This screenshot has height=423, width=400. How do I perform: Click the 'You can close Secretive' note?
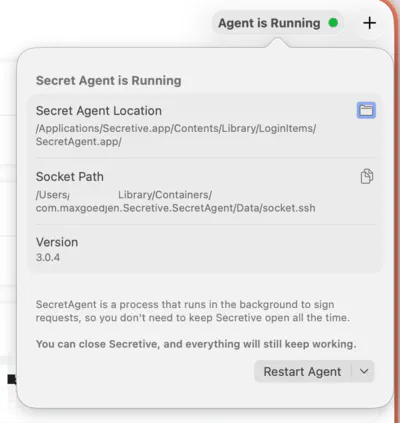(196, 344)
